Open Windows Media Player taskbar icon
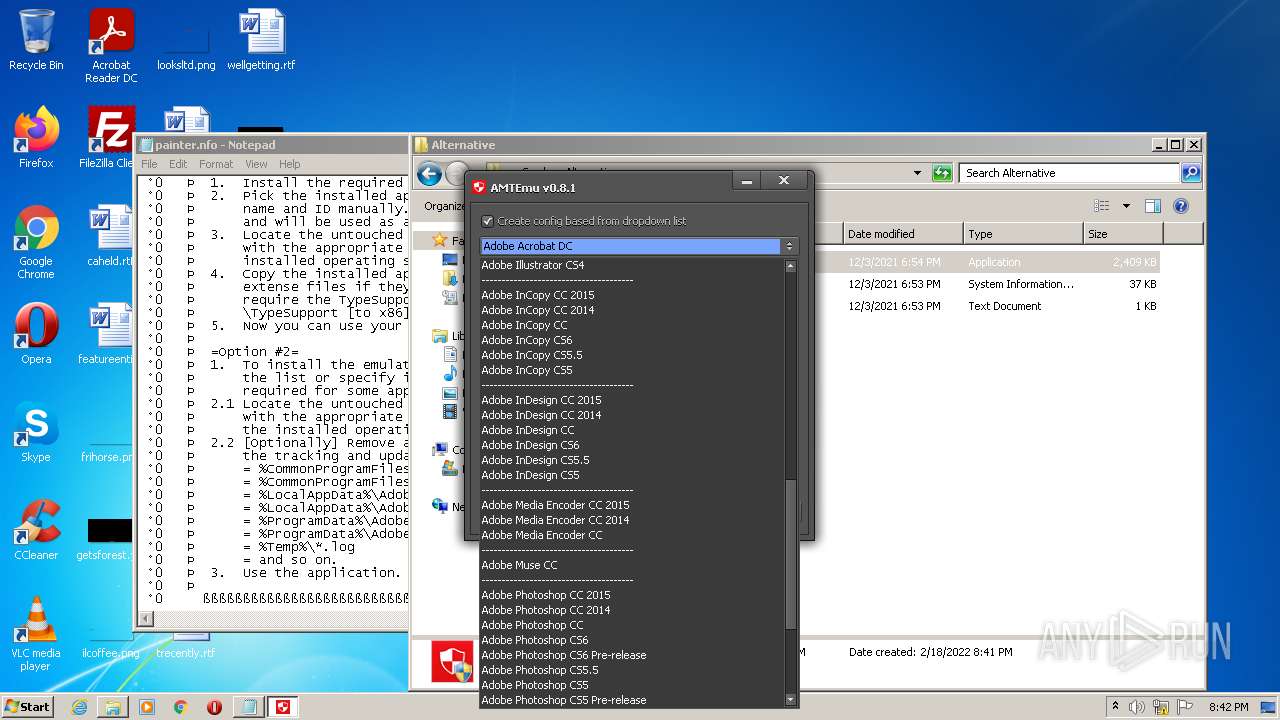The height and width of the screenshot is (720, 1280). click(x=147, y=707)
